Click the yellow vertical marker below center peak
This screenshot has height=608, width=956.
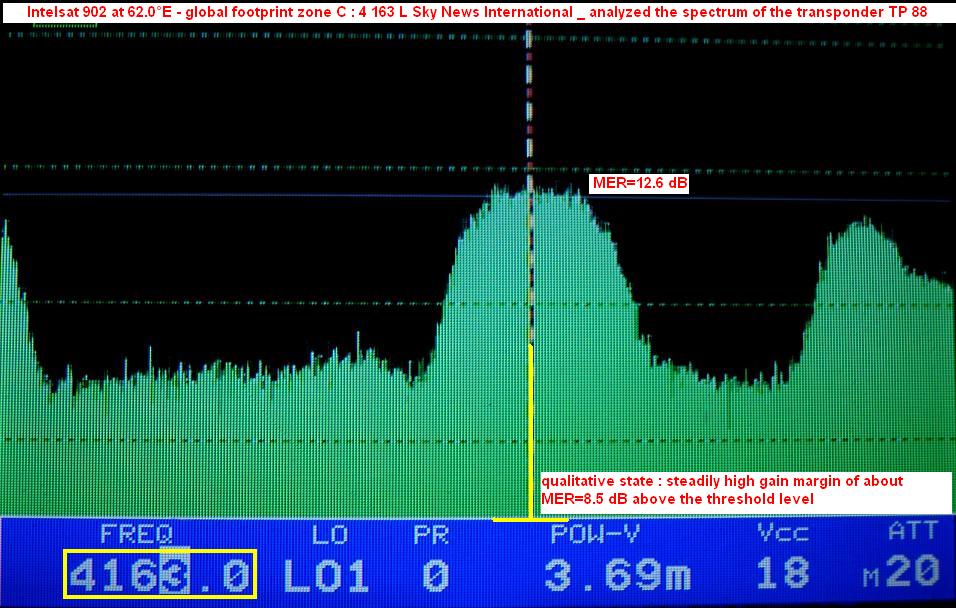[x=531, y=430]
